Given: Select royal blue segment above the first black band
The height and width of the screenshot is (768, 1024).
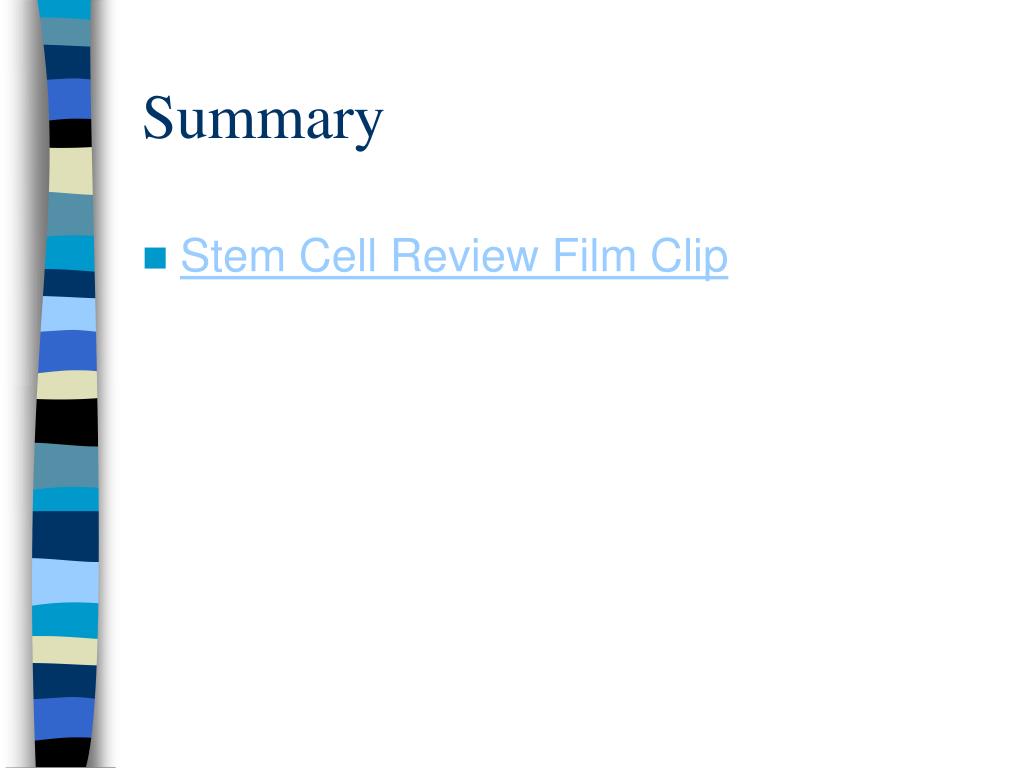Looking at the screenshot, I should 69,100.
